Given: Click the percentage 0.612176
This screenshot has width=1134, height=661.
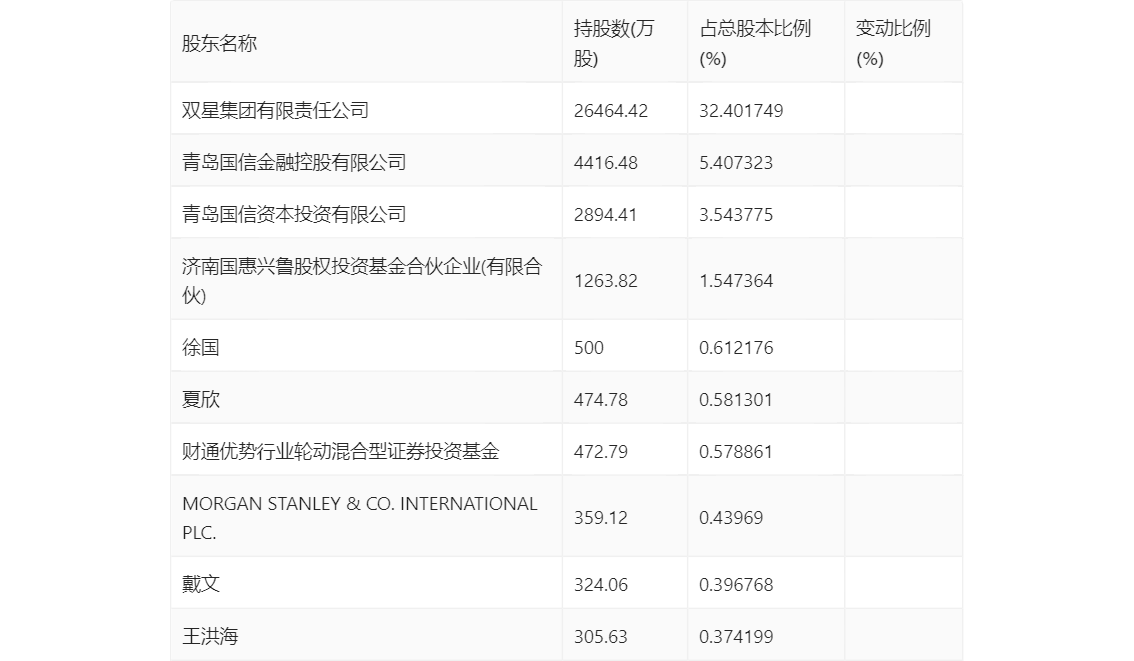Looking at the screenshot, I should (x=736, y=348).
